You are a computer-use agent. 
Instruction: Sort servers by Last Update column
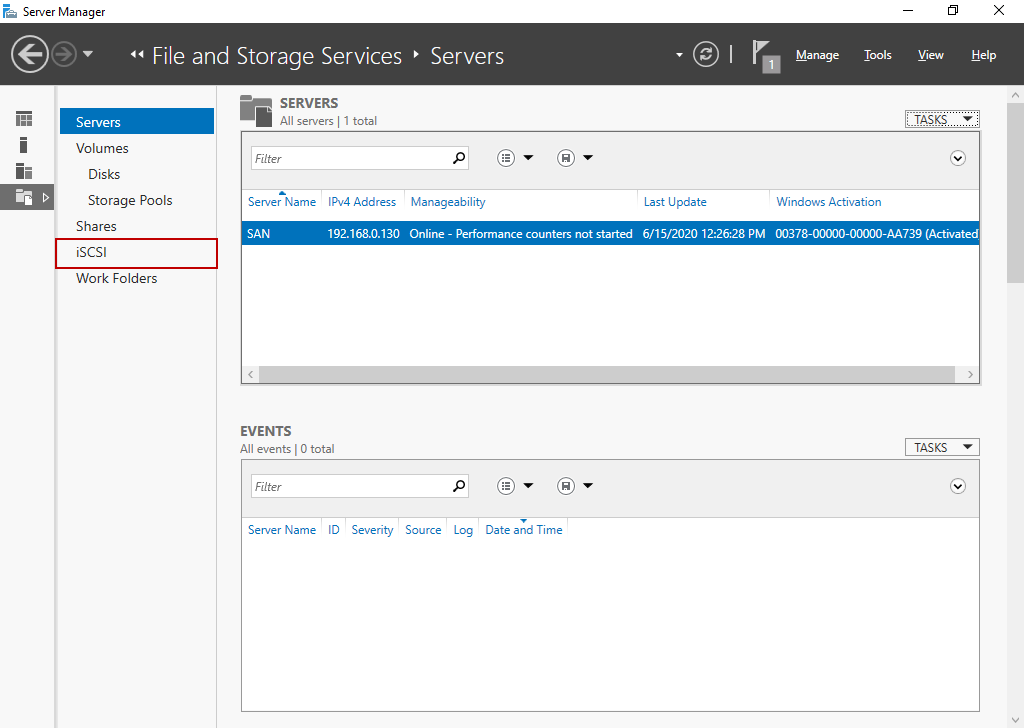(x=675, y=202)
